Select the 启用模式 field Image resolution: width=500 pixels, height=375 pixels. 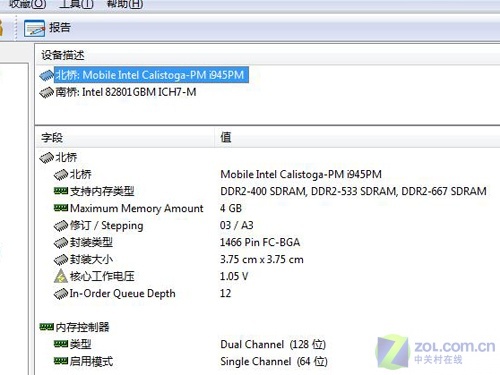coord(91,361)
